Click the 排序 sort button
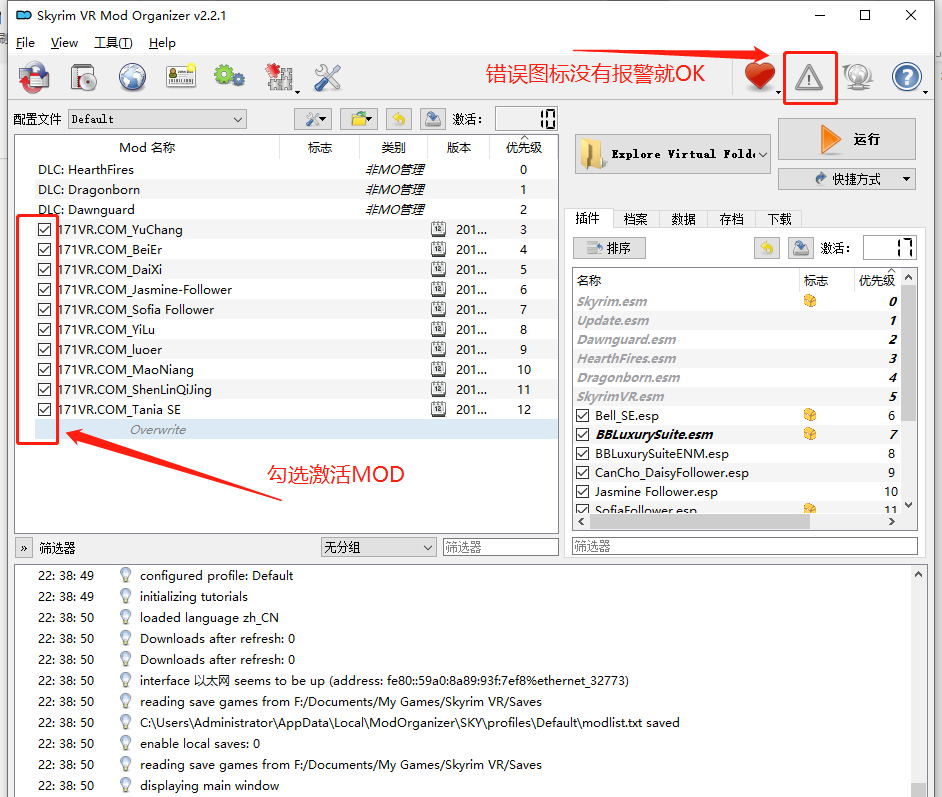The image size is (942, 797). [x=609, y=248]
